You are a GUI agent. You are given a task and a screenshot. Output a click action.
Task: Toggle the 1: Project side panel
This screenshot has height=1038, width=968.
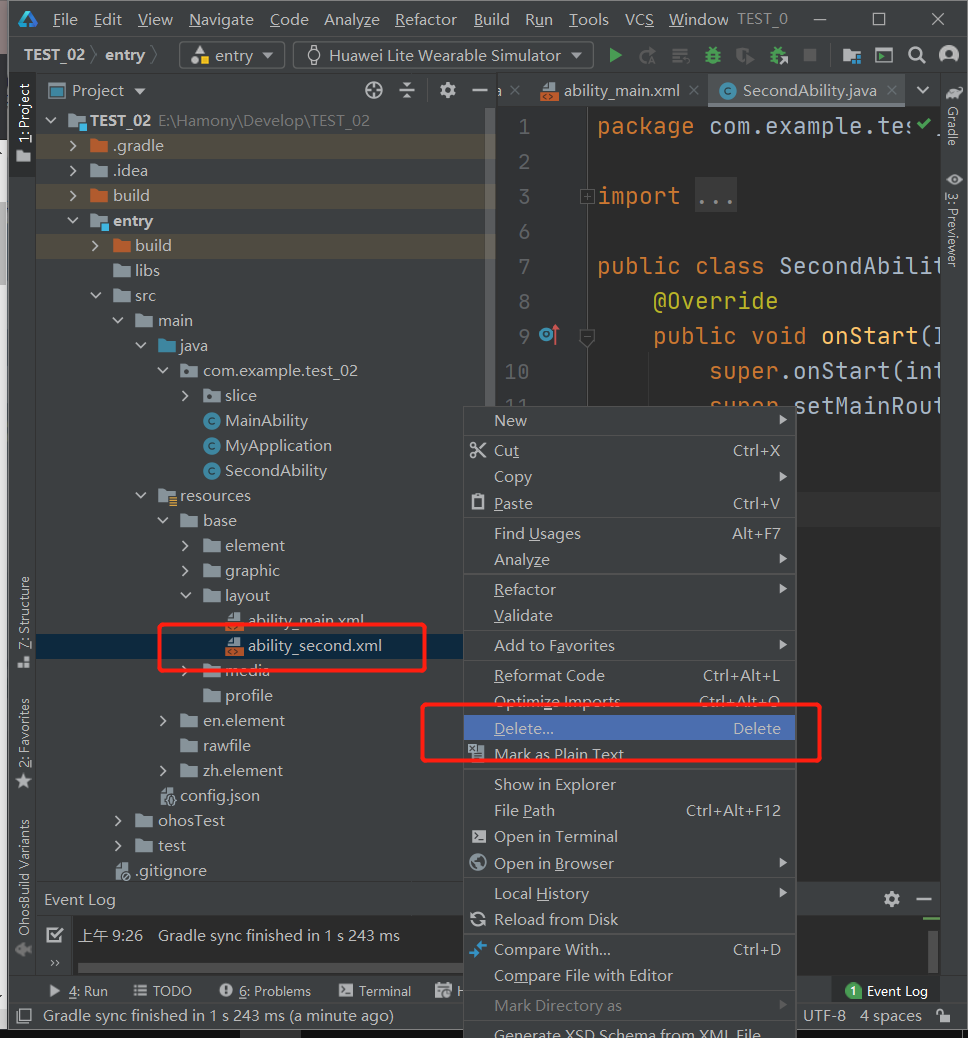pyautogui.click(x=24, y=122)
